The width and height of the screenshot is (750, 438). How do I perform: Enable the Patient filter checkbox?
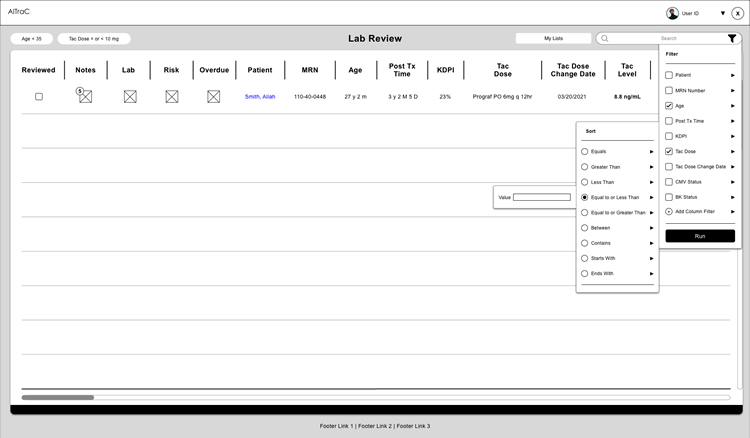point(669,75)
